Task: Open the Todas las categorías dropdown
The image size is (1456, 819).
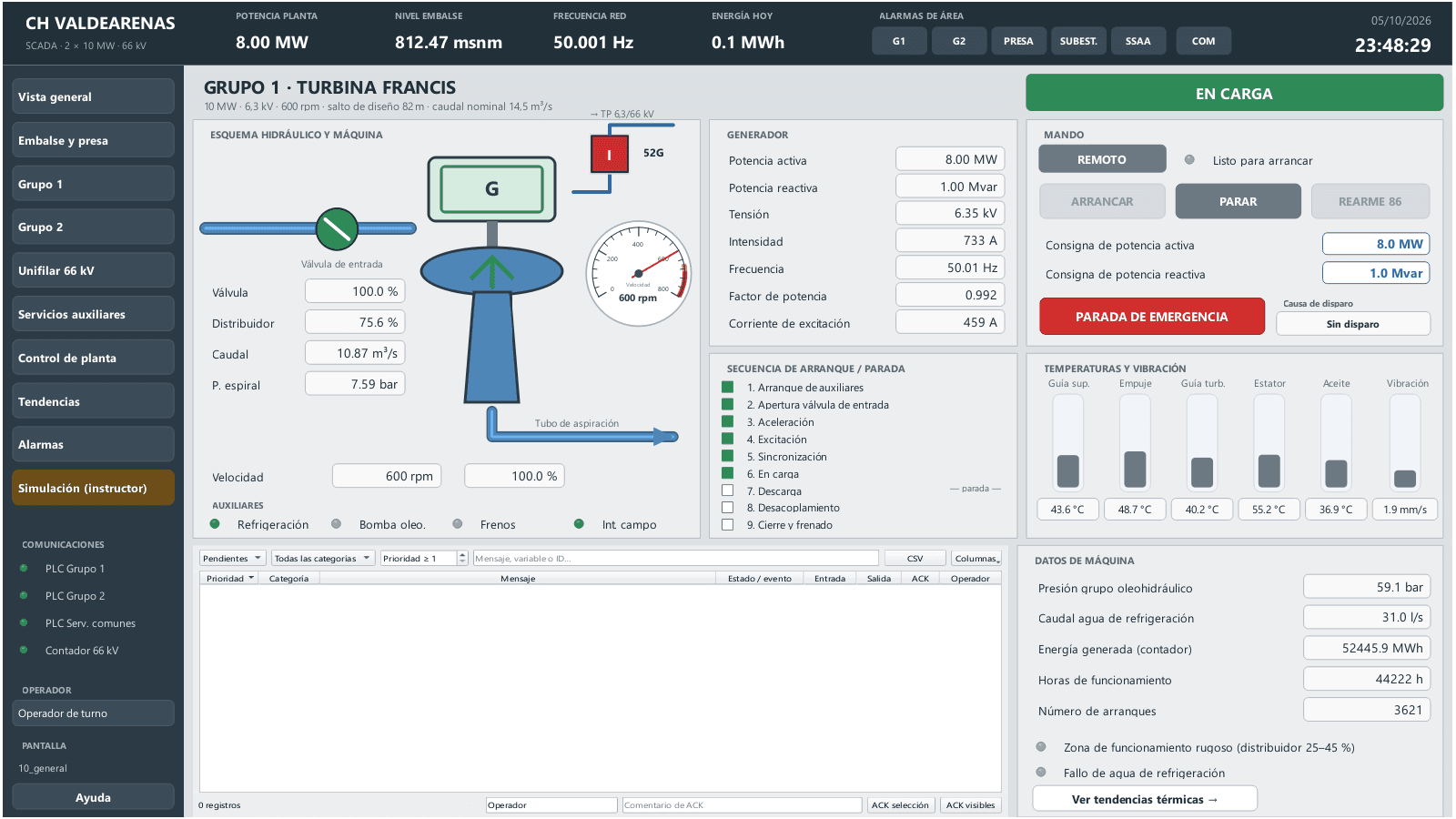Action: pyautogui.click(x=323, y=558)
